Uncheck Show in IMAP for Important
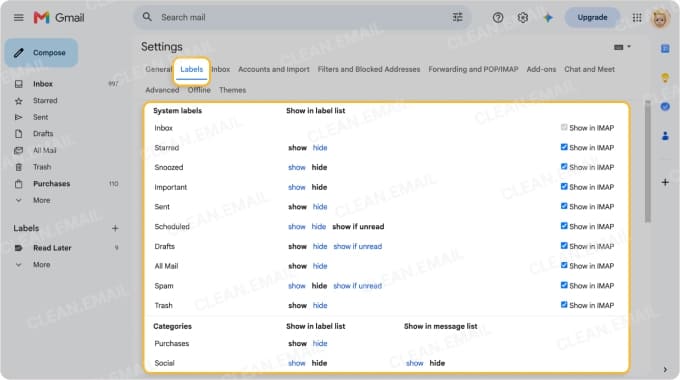Viewport: 680px width, 380px height. (x=564, y=187)
